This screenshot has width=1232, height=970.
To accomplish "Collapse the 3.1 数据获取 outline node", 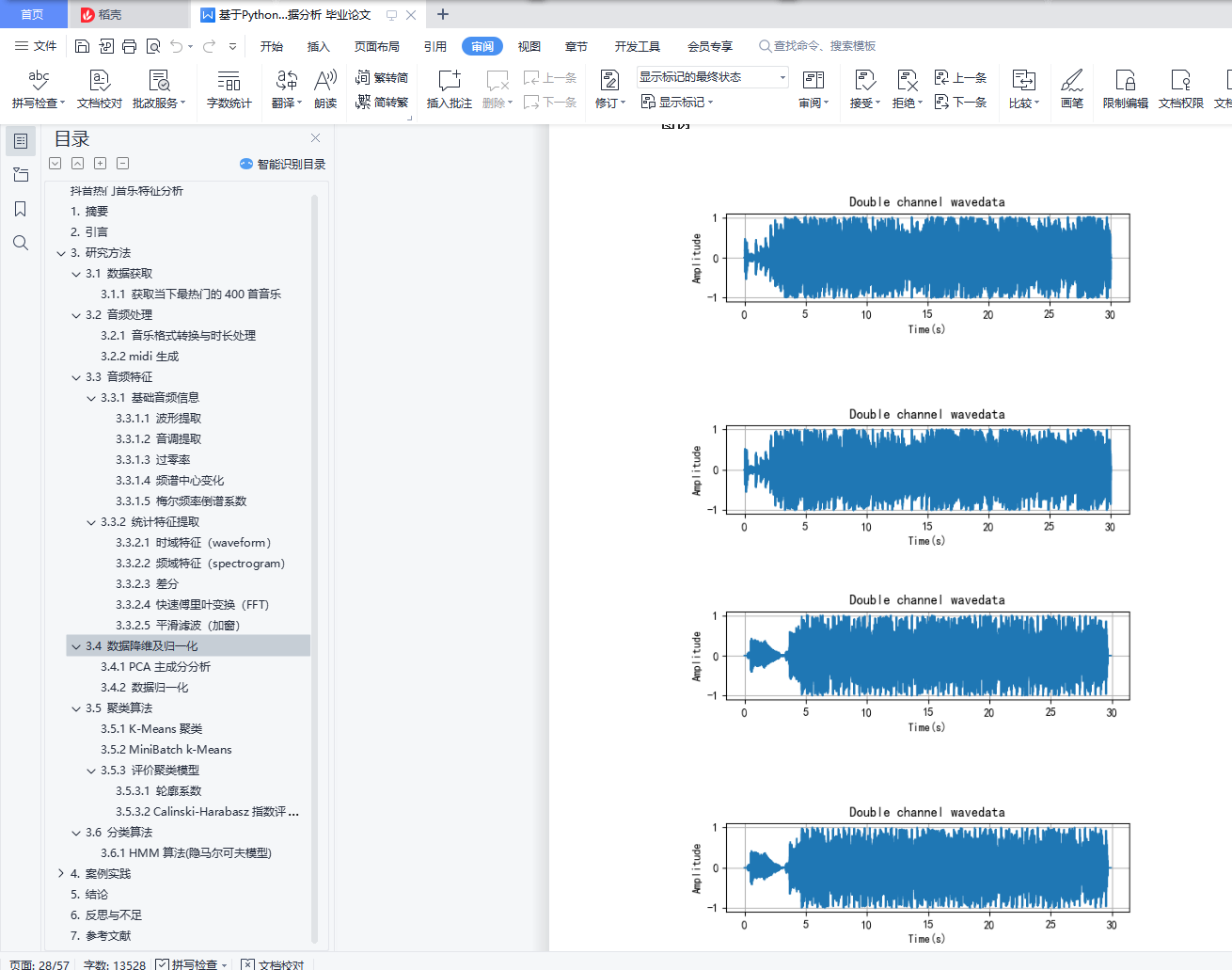I will pos(76,274).
